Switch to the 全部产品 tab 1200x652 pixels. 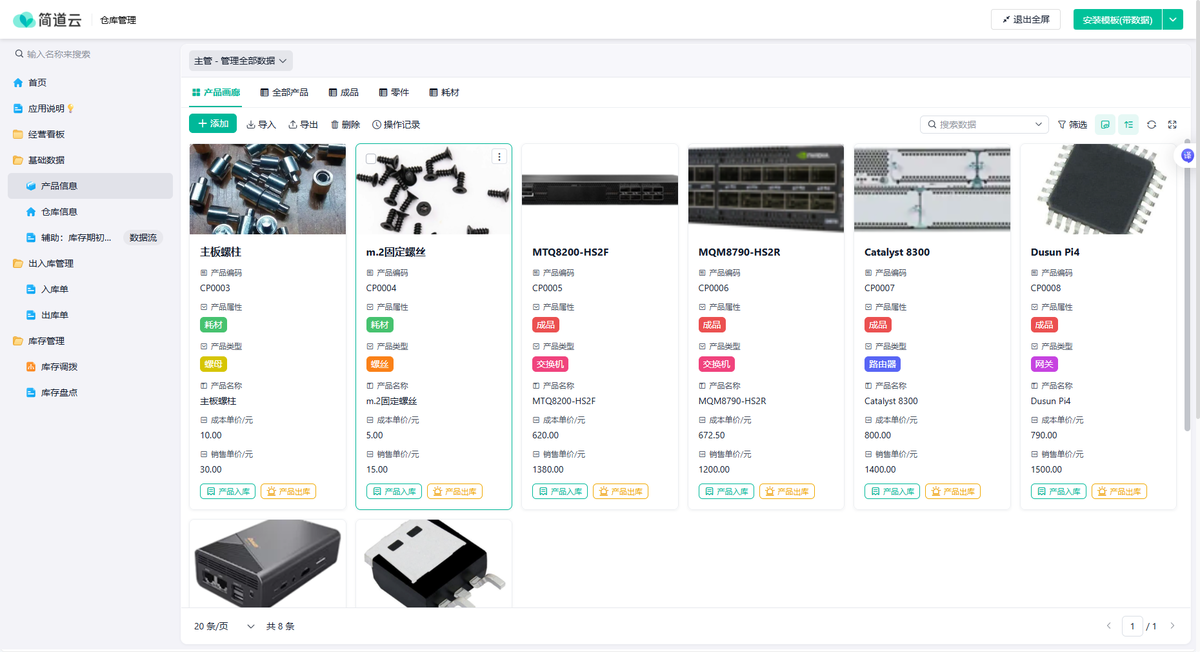[x=284, y=92]
